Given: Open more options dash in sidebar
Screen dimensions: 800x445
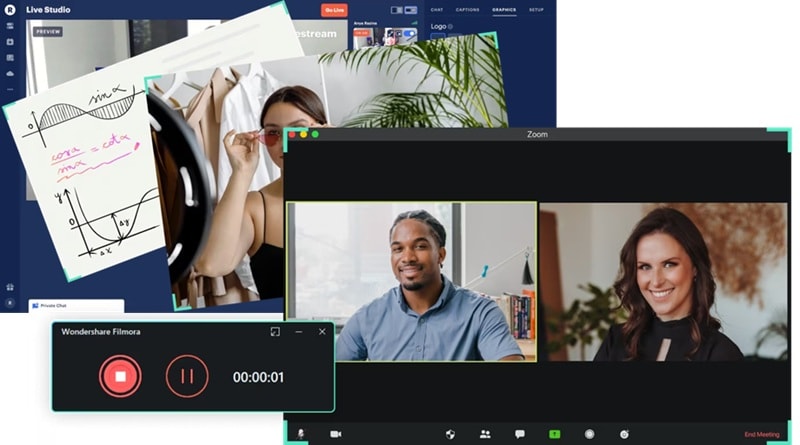Looking at the screenshot, I should point(10,89).
